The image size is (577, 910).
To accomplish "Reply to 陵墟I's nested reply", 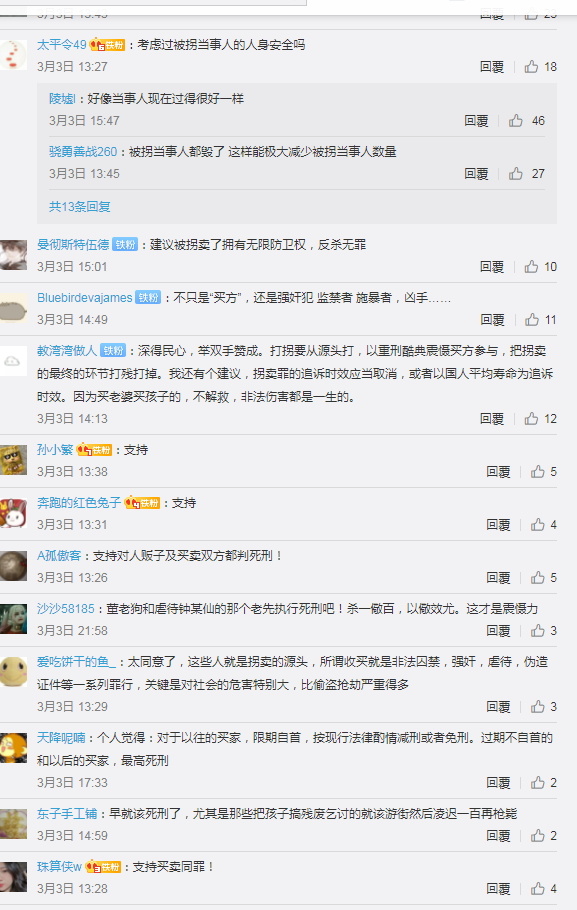I will click(476, 121).
